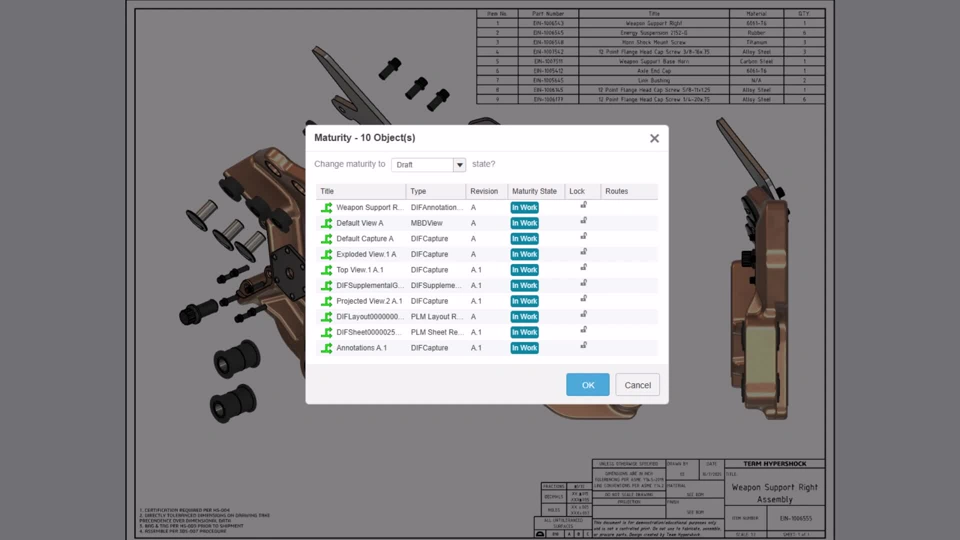The image size is (960, 540).
Task: Click the maturity icon beside Weapon Support R...
Action: (x=326, y=208)
